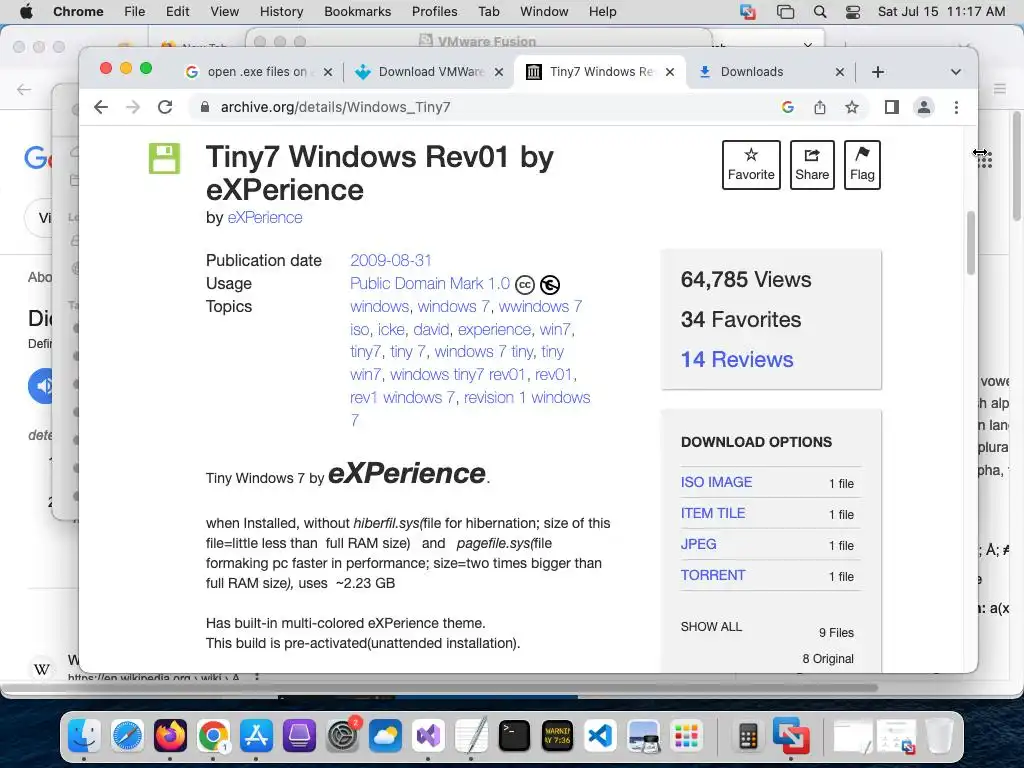Open System Settings from the Dock

[342, 736]
